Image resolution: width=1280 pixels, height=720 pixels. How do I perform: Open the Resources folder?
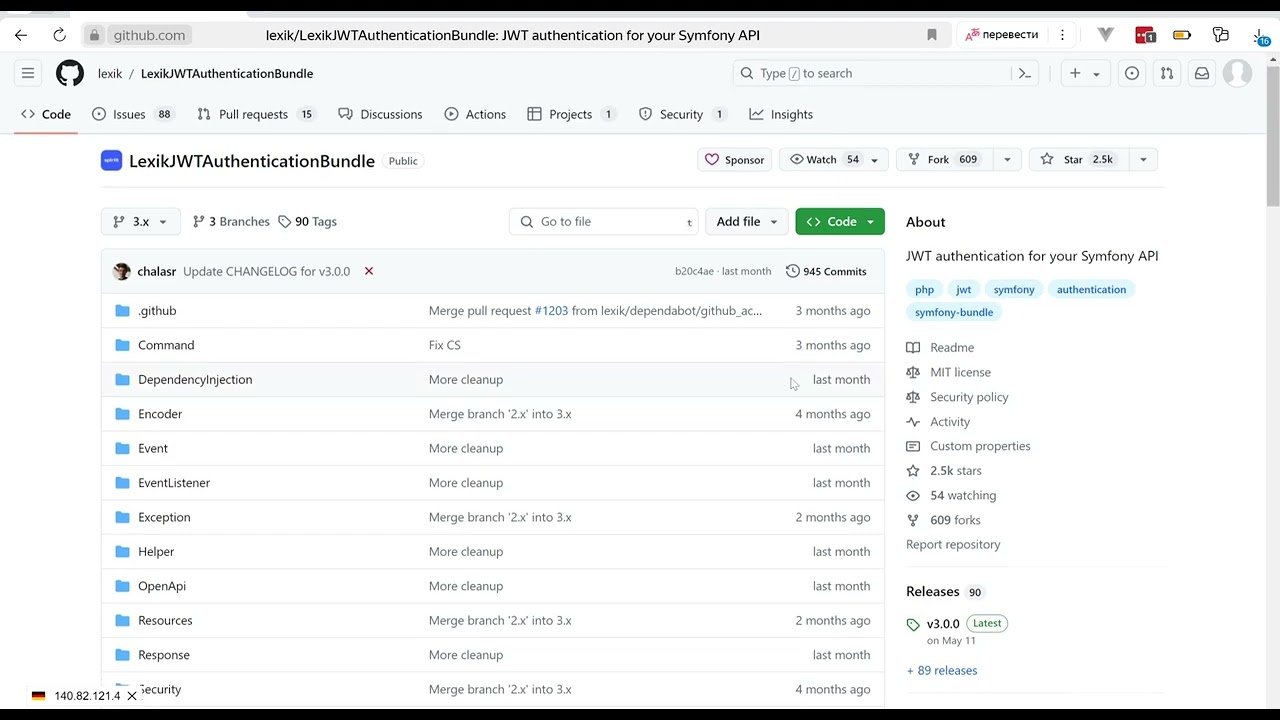click(165, 621)
